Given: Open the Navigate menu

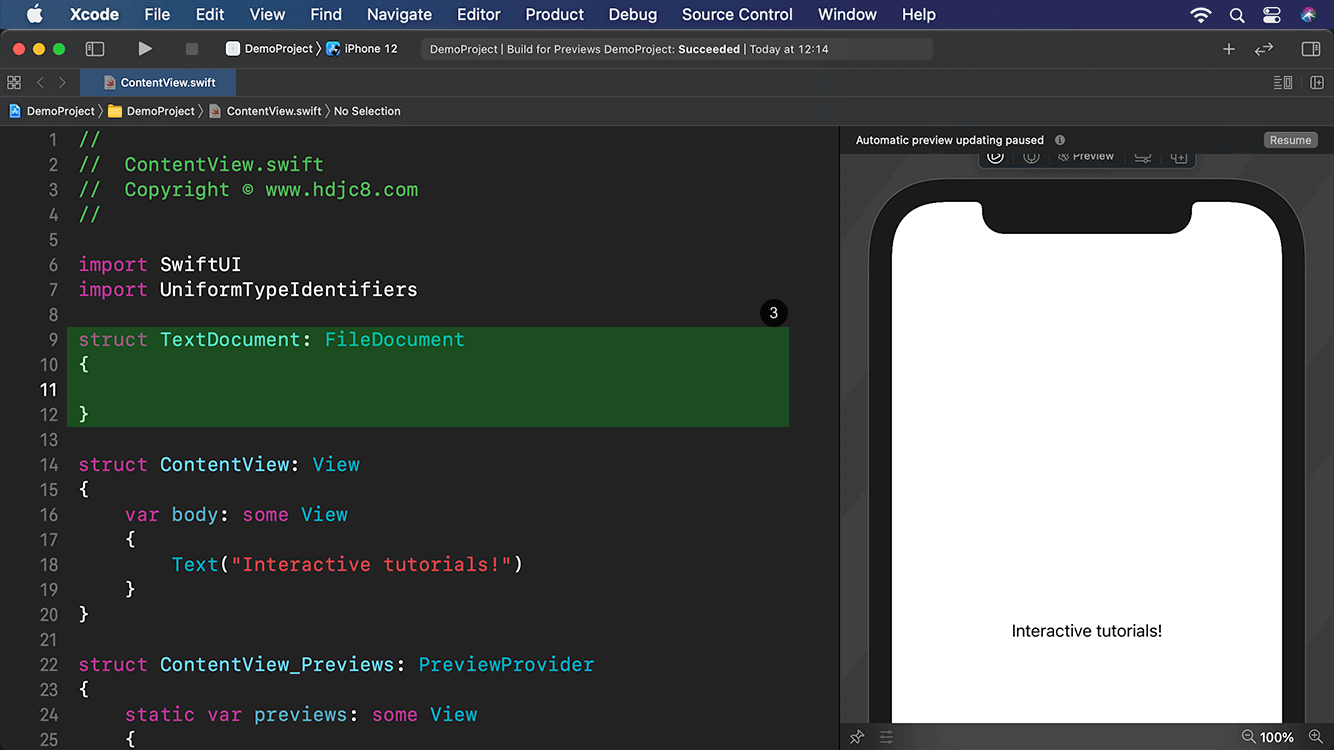Looking at the screenshot, I should (x=399, y=14).
